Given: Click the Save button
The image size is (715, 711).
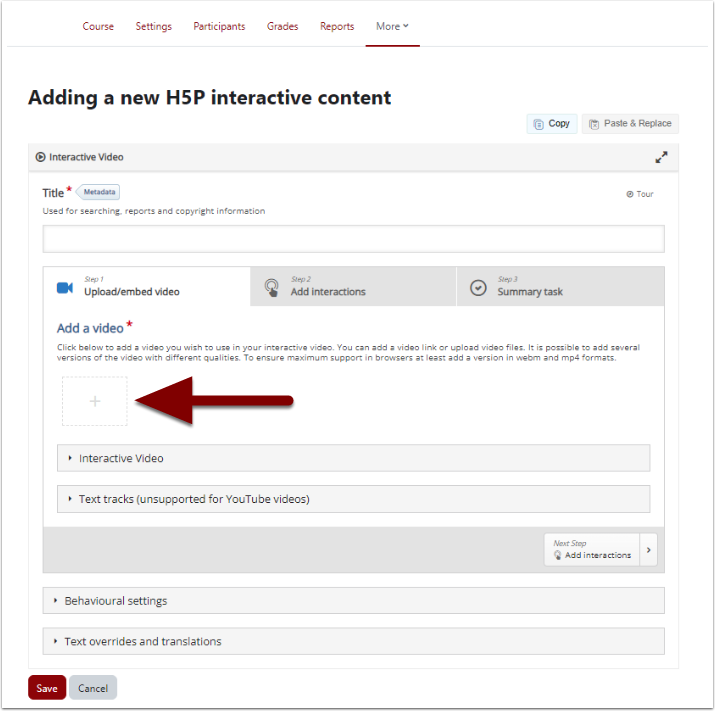Looking at the screenshot, I should coord(47,688).
